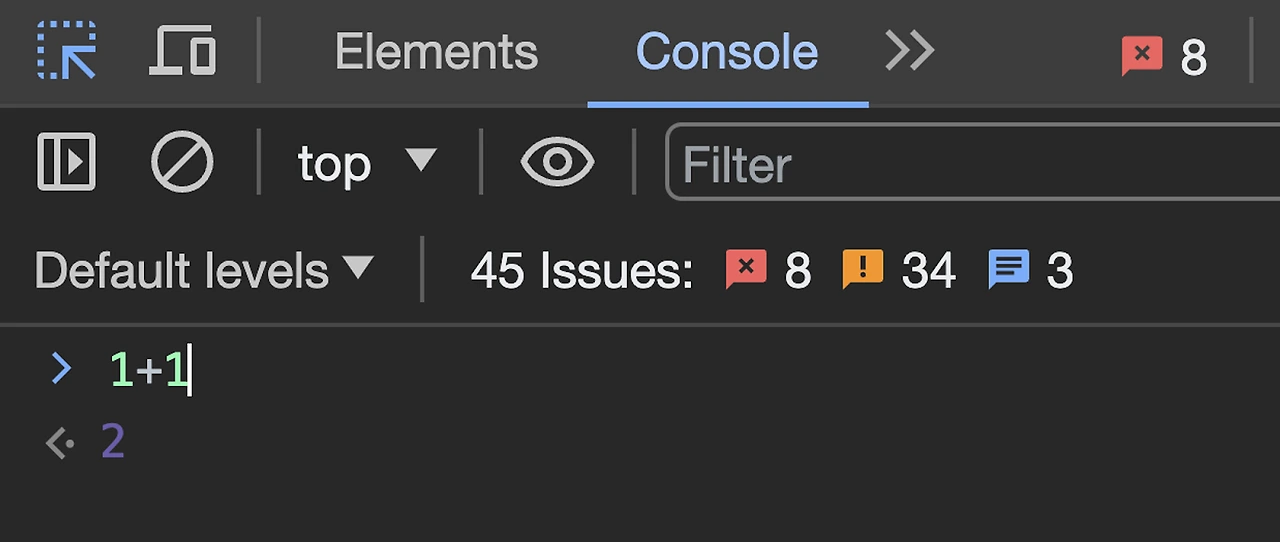Create live expression with eye icon
Screen dimensions: 1280x542
[557, 162]
